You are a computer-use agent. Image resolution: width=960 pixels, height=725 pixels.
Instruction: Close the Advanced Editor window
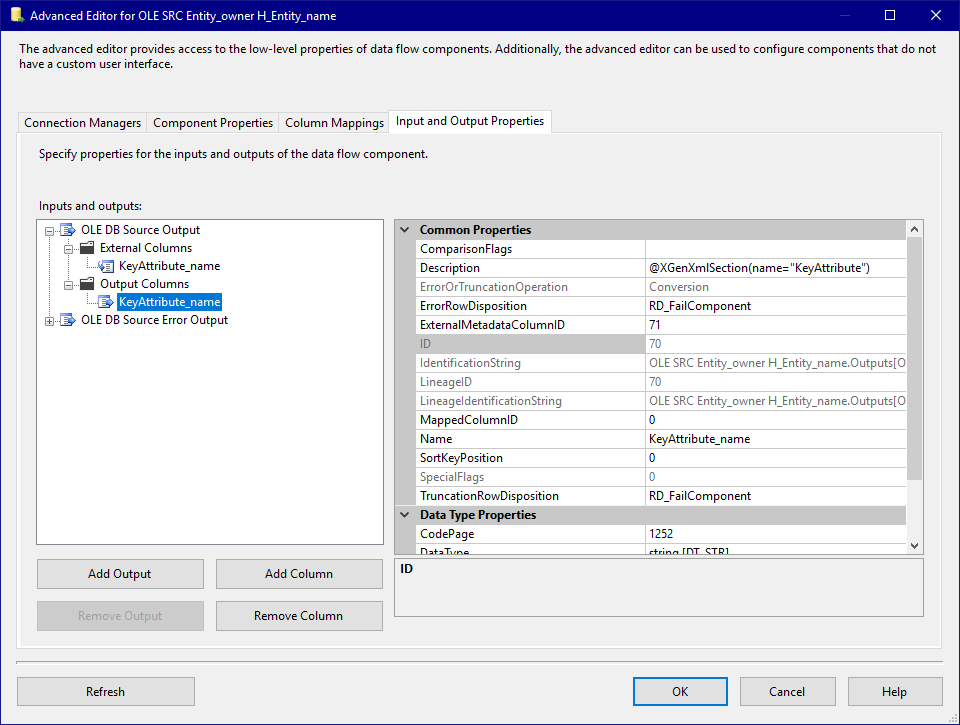936,15
